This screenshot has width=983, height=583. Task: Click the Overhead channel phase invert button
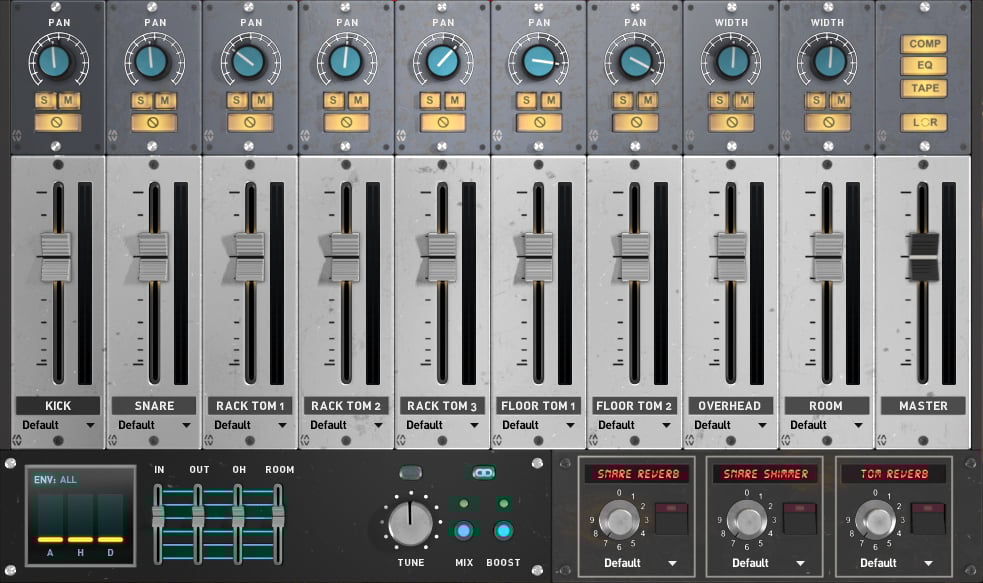[732, 123]
